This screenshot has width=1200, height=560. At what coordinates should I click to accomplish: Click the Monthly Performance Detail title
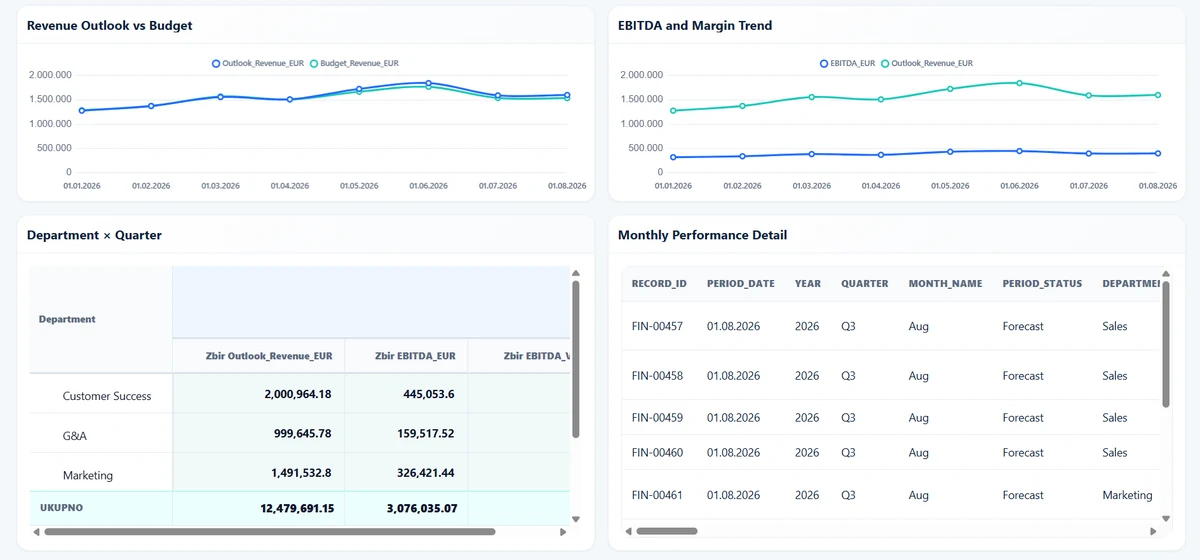[x=702, y=236]
